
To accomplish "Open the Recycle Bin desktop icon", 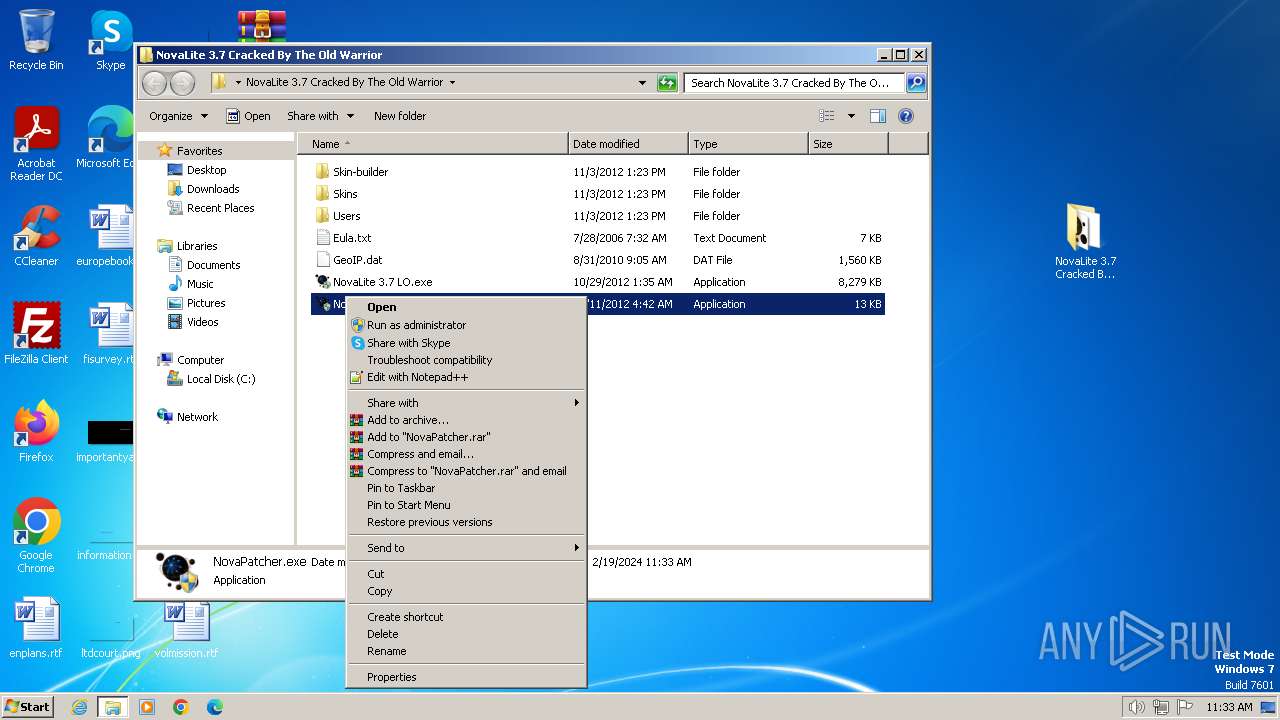I will click(x=36, y=40).
